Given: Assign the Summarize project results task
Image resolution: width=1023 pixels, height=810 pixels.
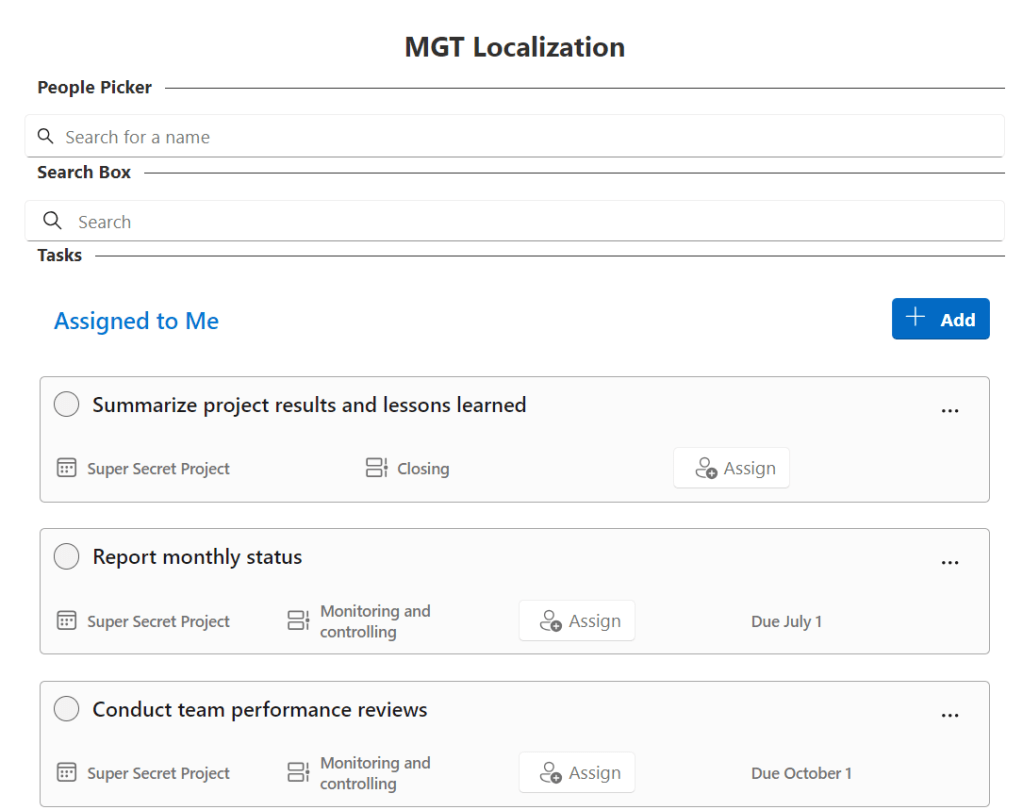Looking at the screenshot, I should click(731, 468).
